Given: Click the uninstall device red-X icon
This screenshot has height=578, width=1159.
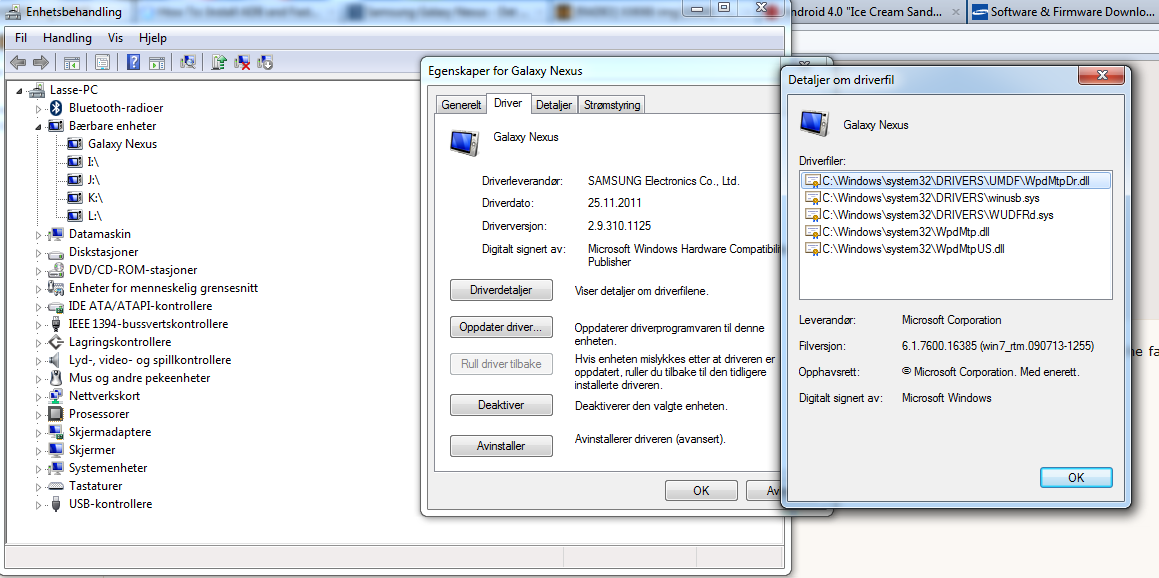Looking at the screenshot, I should (x=242, y=63).
